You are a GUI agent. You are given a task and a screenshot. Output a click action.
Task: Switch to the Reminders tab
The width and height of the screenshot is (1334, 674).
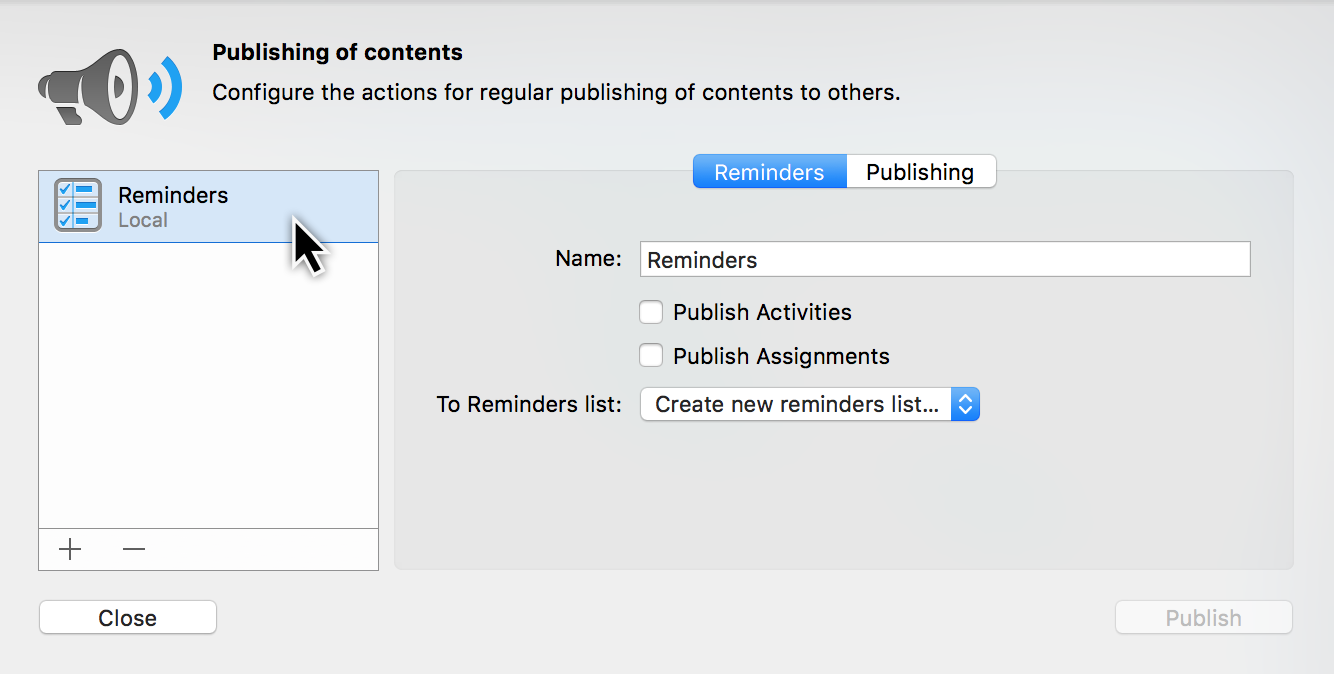point(769,172)
